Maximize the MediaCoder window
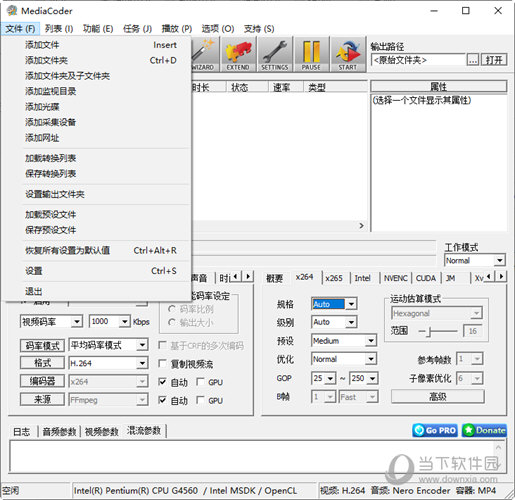This screenshot has height=500, width=515. point(465,11)
